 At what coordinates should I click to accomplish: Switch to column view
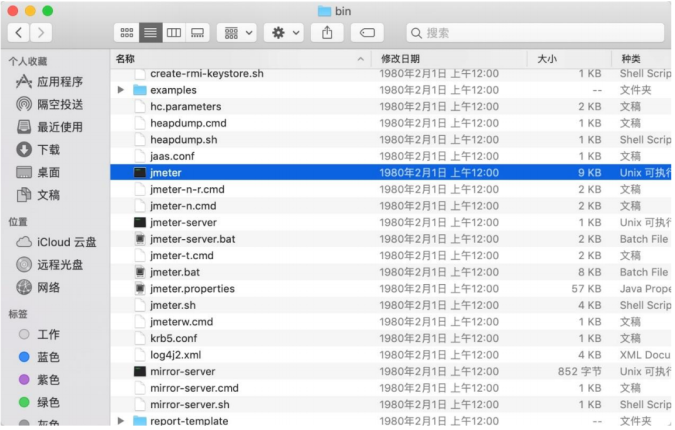point(174,33)
